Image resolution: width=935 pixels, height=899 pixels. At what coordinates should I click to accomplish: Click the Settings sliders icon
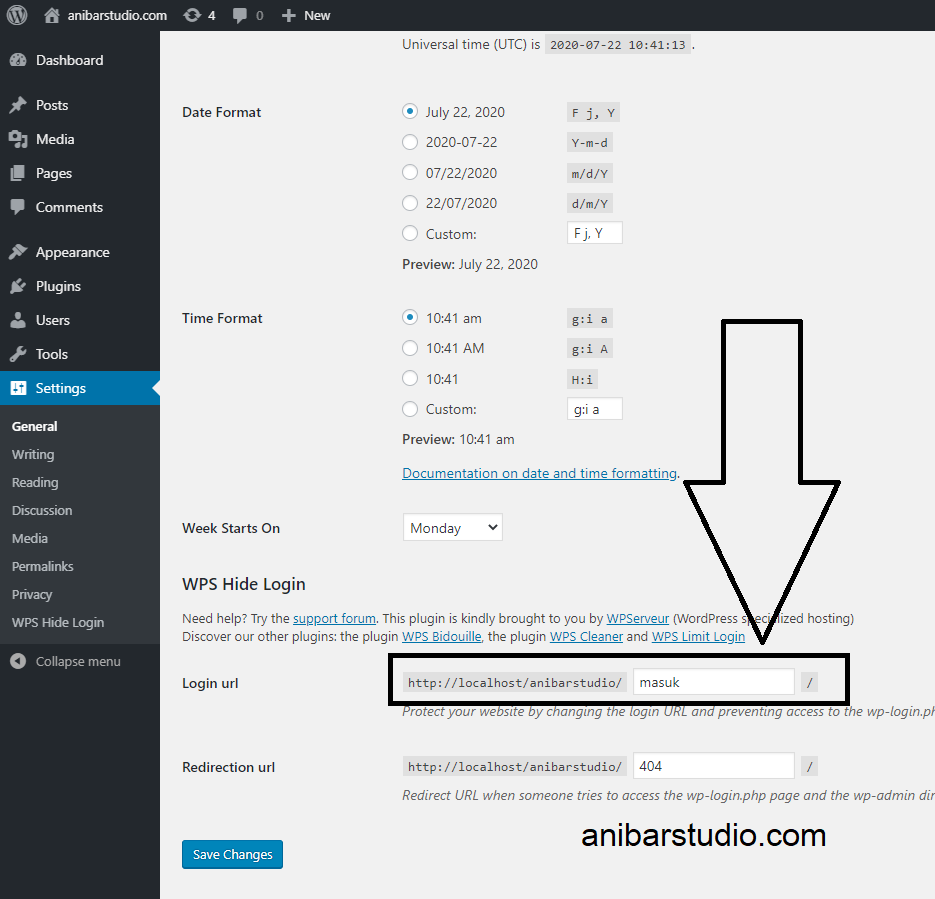point(18,388)
